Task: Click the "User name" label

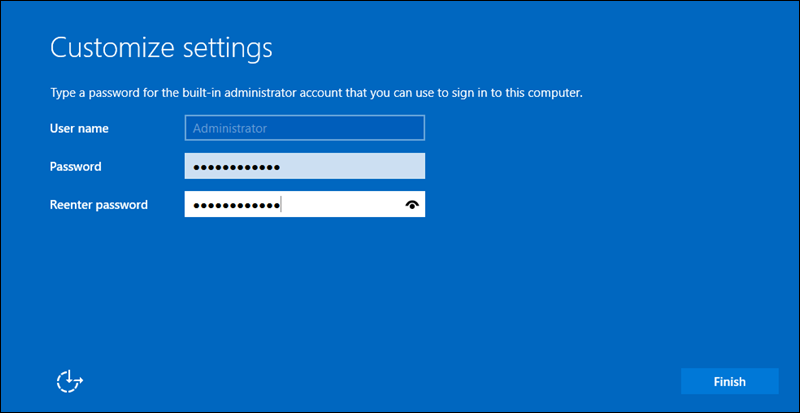Action: coord(79,128)
